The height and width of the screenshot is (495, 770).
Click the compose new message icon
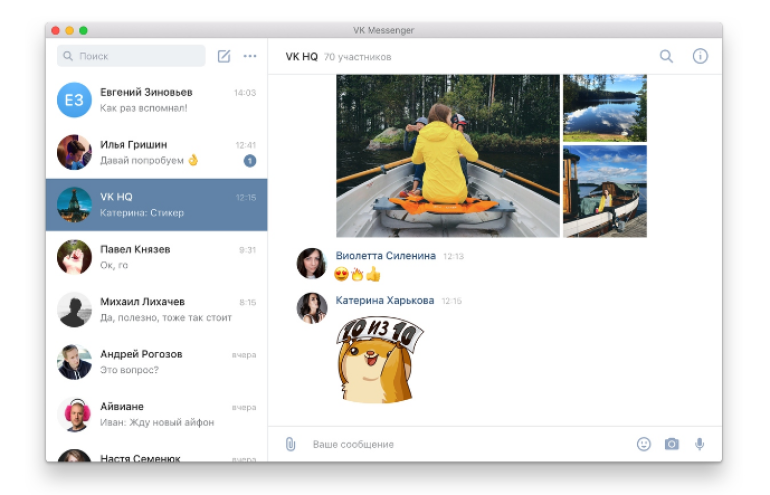pos(224,56)
